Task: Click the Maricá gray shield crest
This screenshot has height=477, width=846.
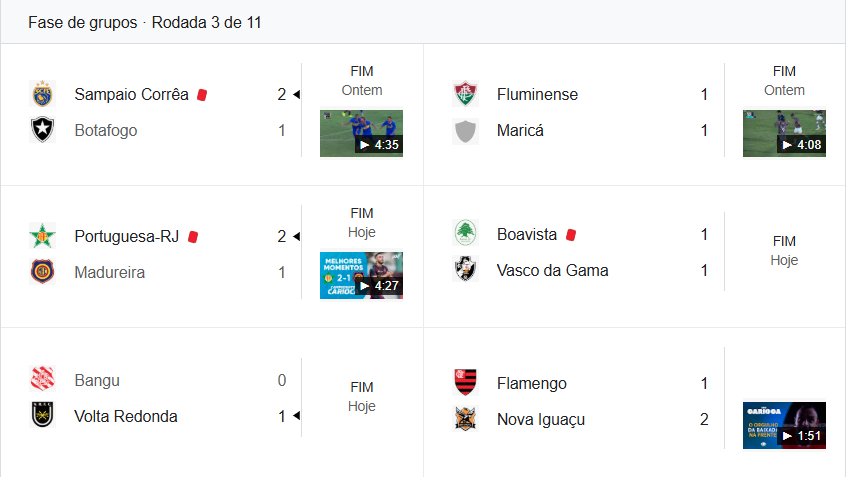Action: [x=465, y=130]
